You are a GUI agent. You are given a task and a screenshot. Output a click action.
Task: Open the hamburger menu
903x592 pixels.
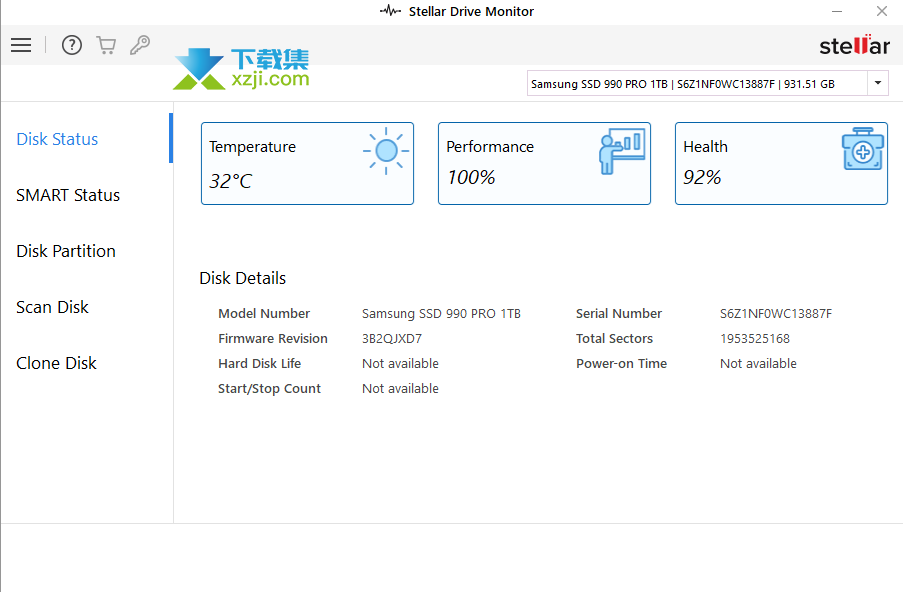[21, 45]
